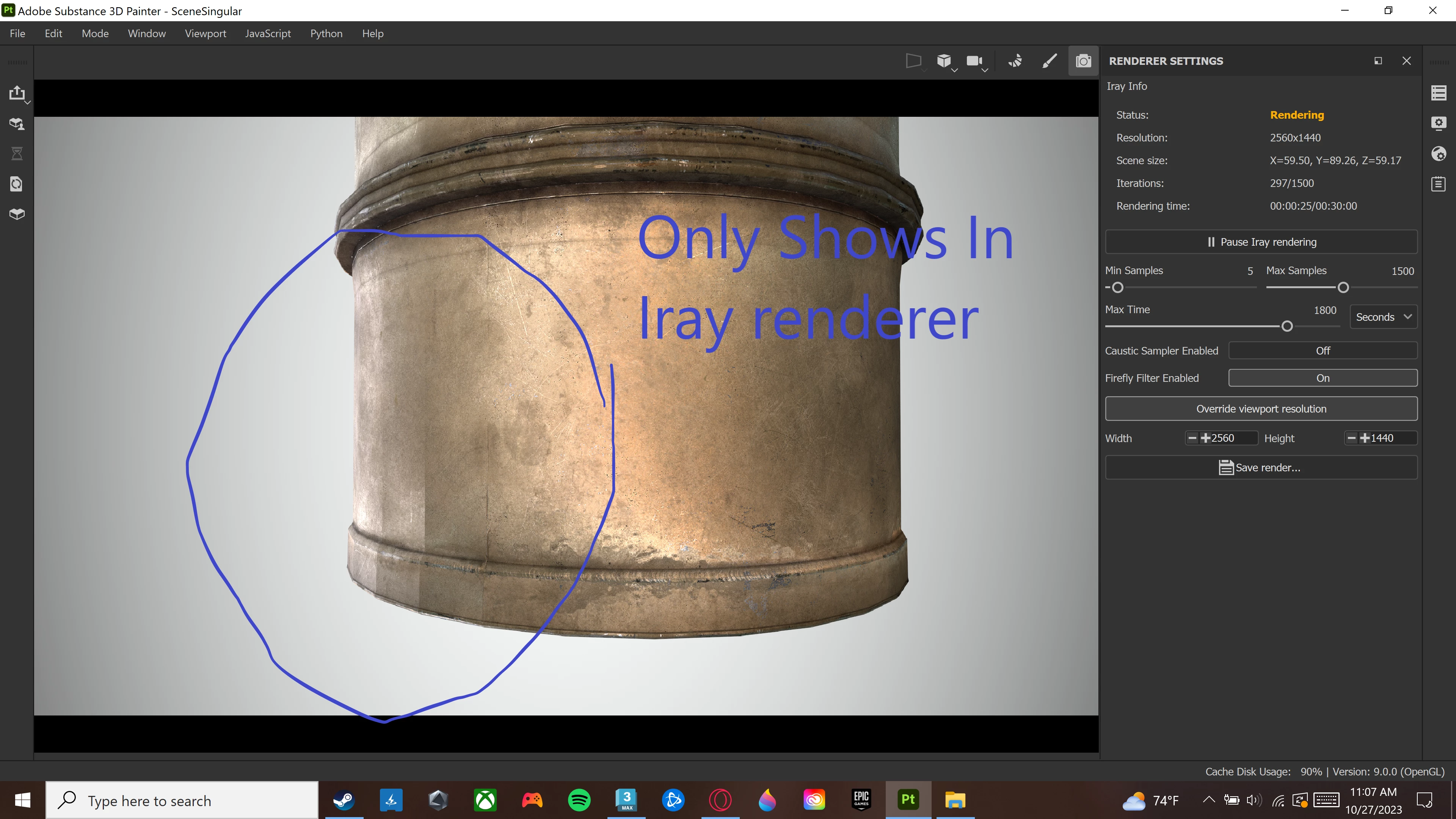
Task: Open the Seconds time unit dropdown
Action: coord(1382,317)
